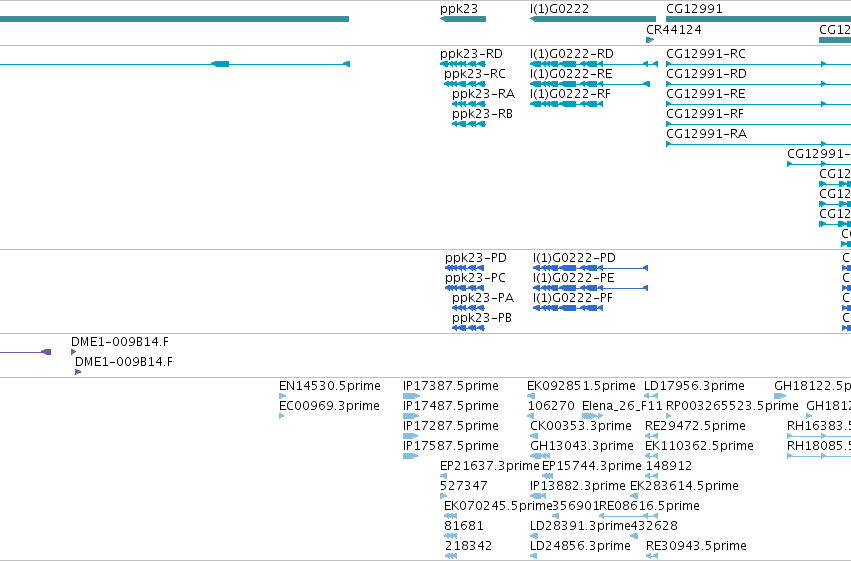Select protein ppk23-PC
The width and height of the screenshot is (851, 561).
[475, 278]
